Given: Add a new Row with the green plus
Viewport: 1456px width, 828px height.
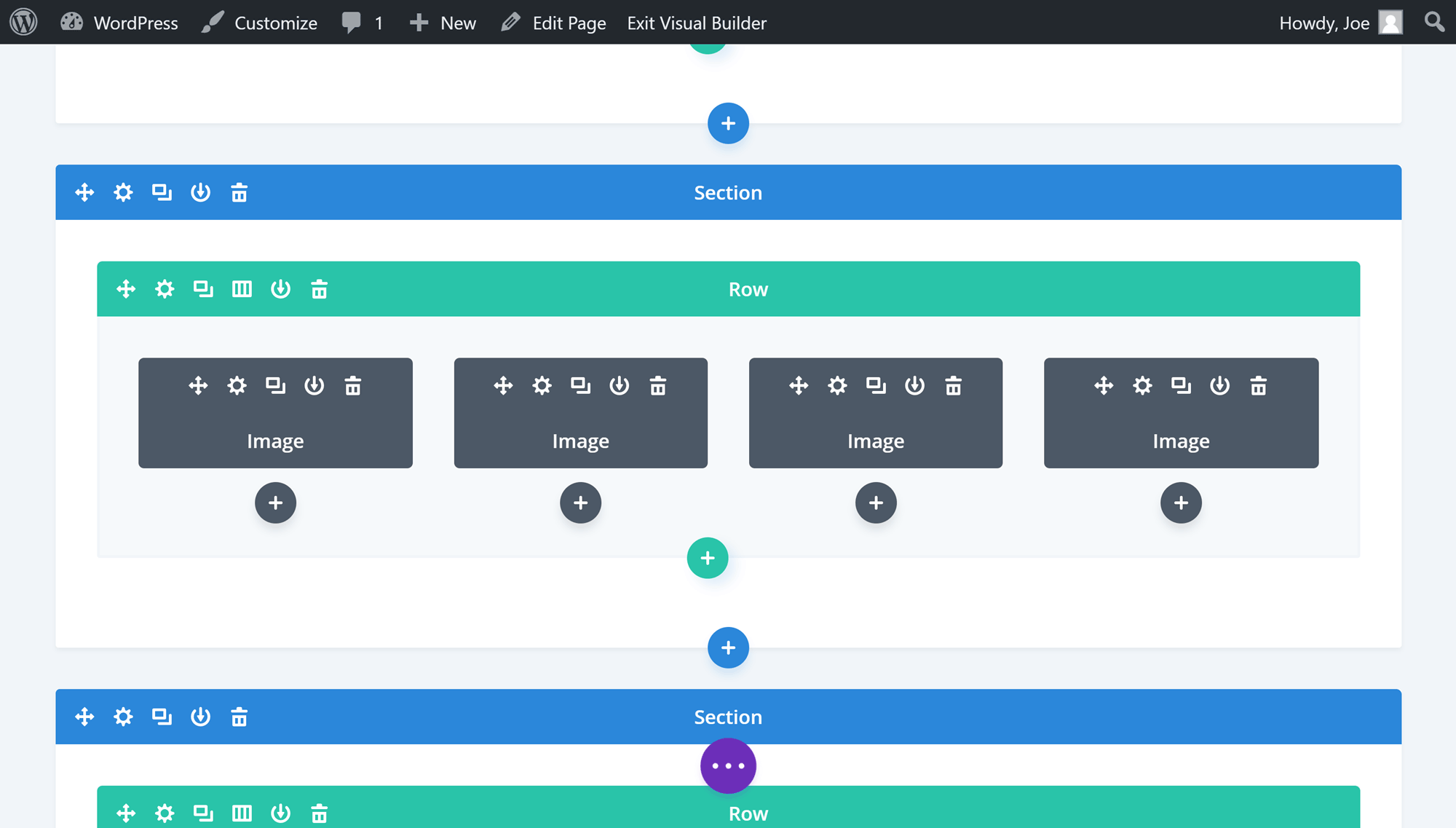Looking at the screenshot, I should (x=707, y=558).
